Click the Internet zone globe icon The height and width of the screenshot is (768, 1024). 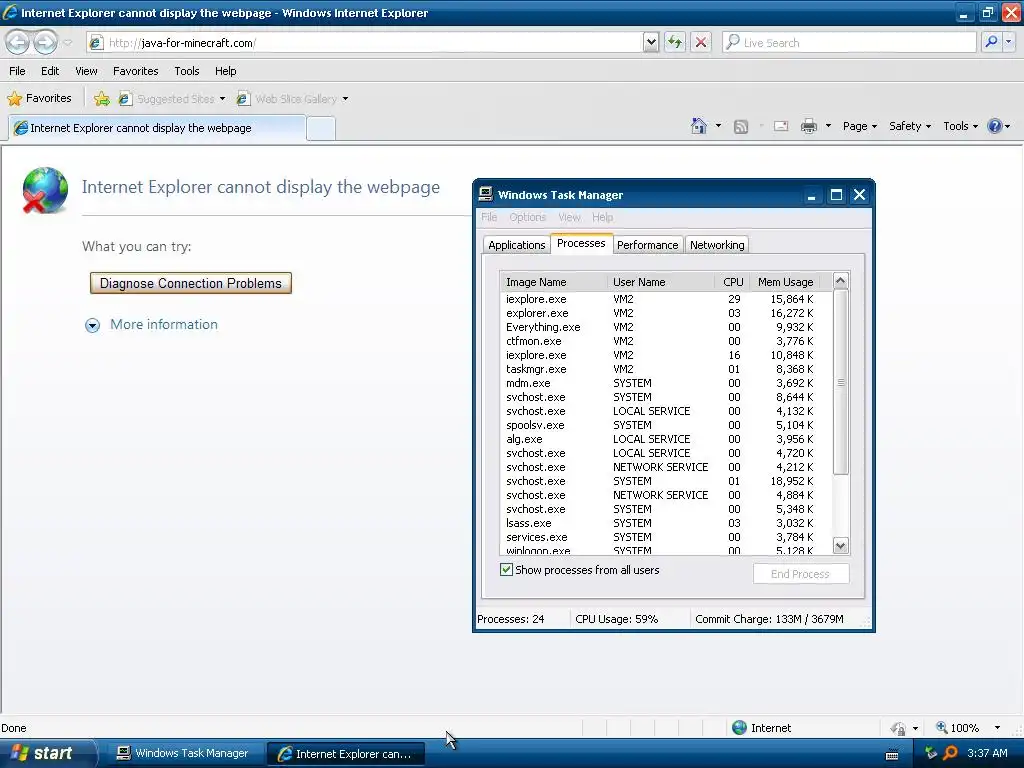(739, 728)
